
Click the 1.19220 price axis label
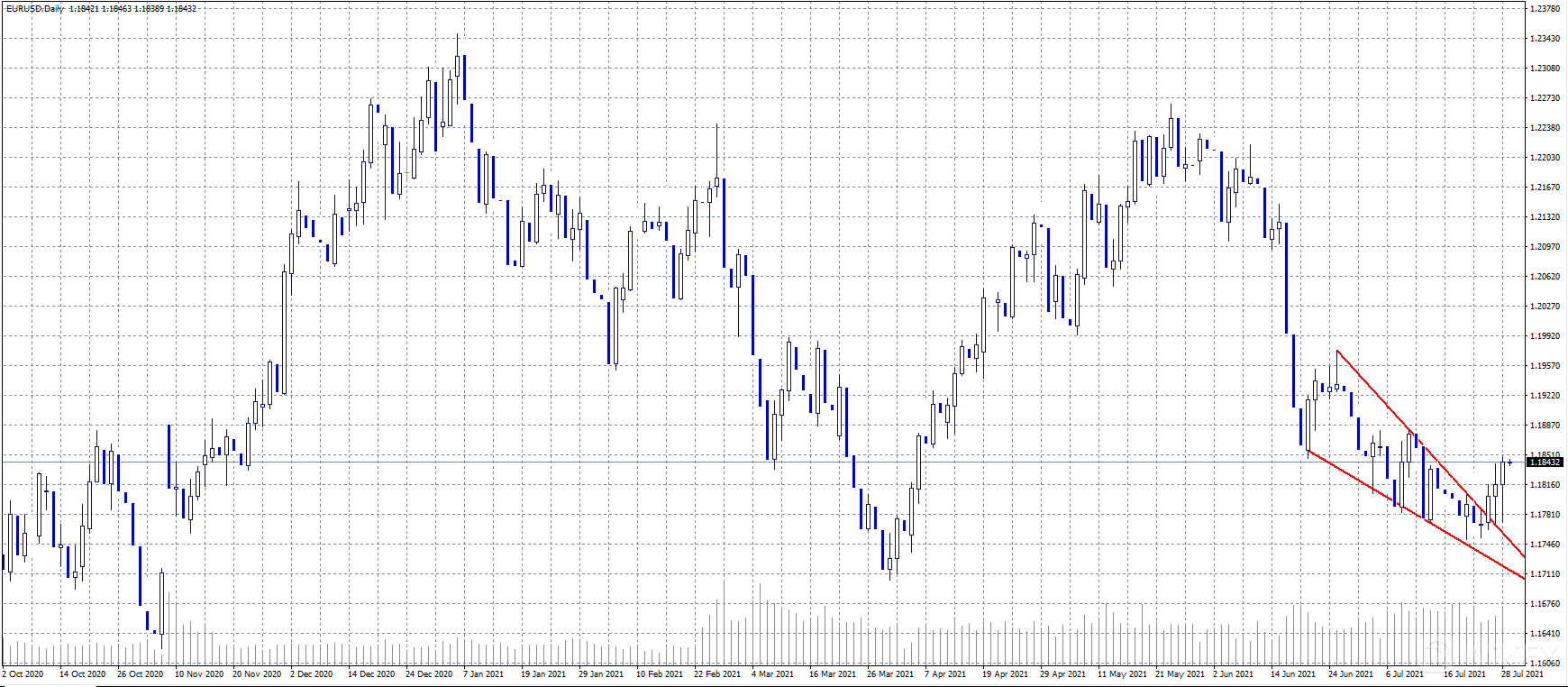point(1545,396)
